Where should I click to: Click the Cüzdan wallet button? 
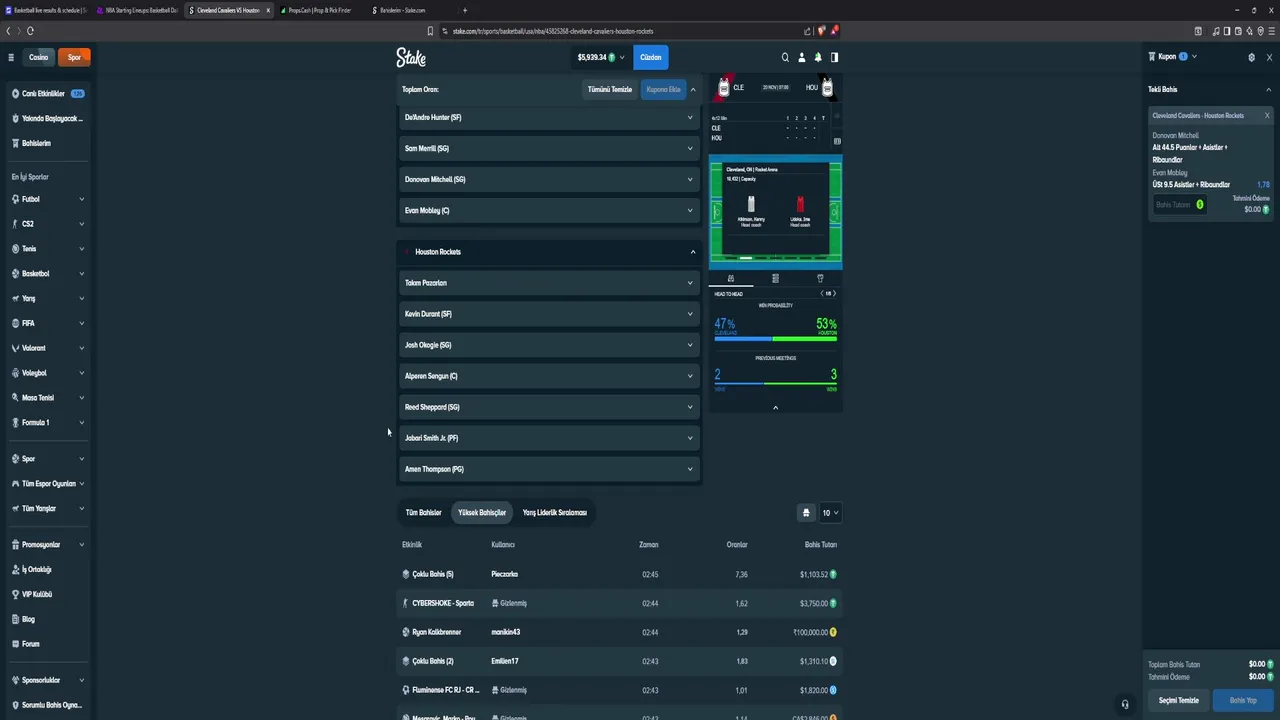click(x=651, y=57)
